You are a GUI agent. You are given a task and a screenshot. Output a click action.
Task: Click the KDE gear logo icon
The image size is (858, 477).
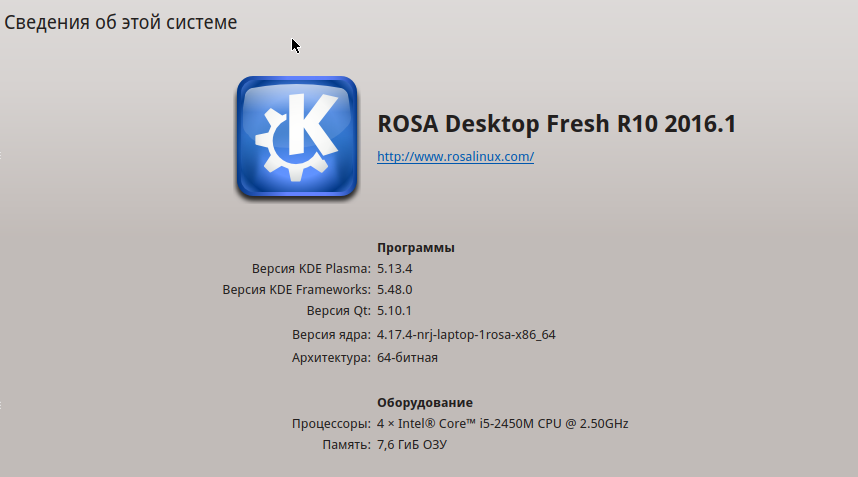pyautogui.click(x=297, y=137)
